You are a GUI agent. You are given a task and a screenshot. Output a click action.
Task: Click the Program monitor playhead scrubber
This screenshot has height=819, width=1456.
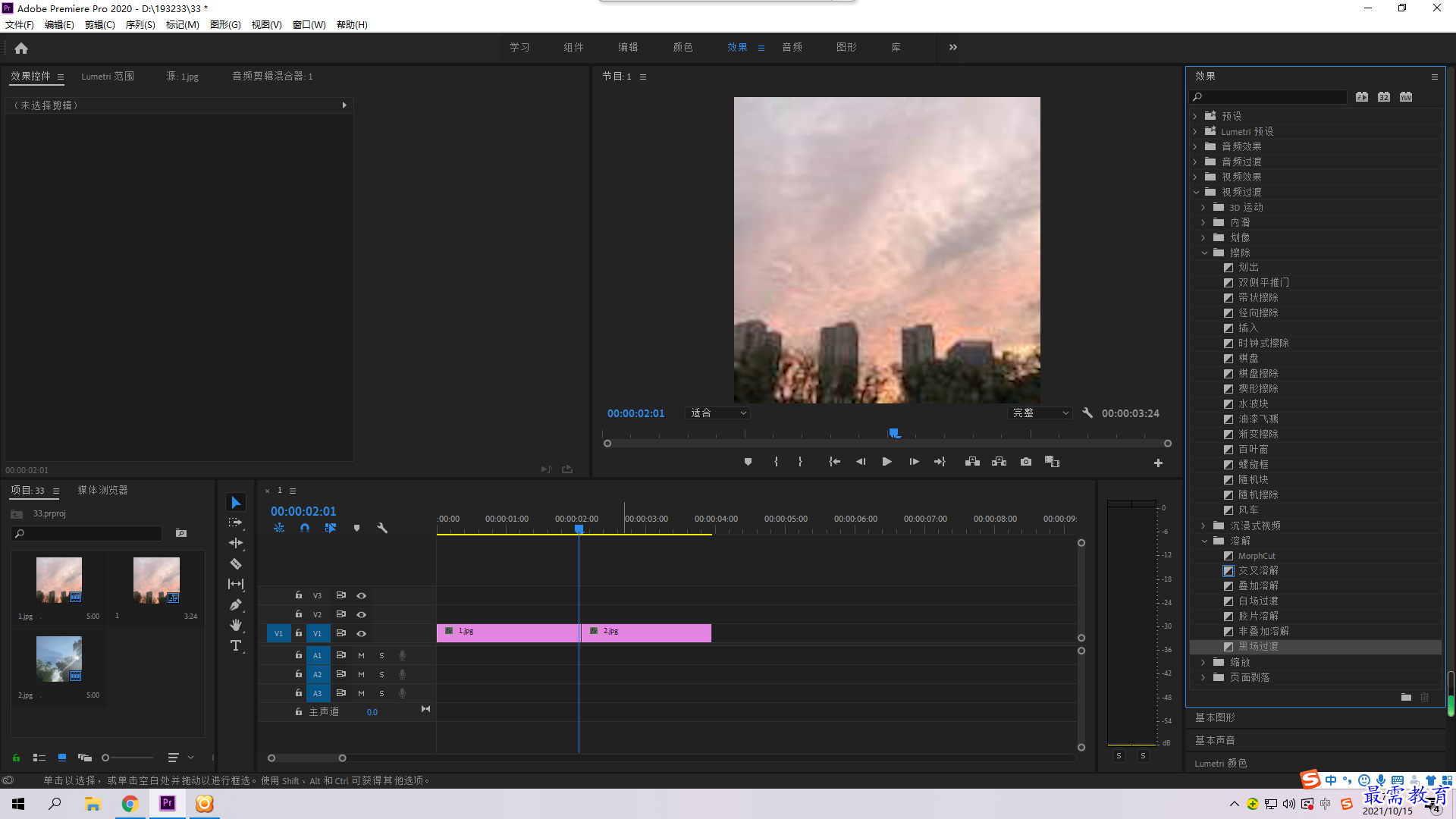point(895,433)
